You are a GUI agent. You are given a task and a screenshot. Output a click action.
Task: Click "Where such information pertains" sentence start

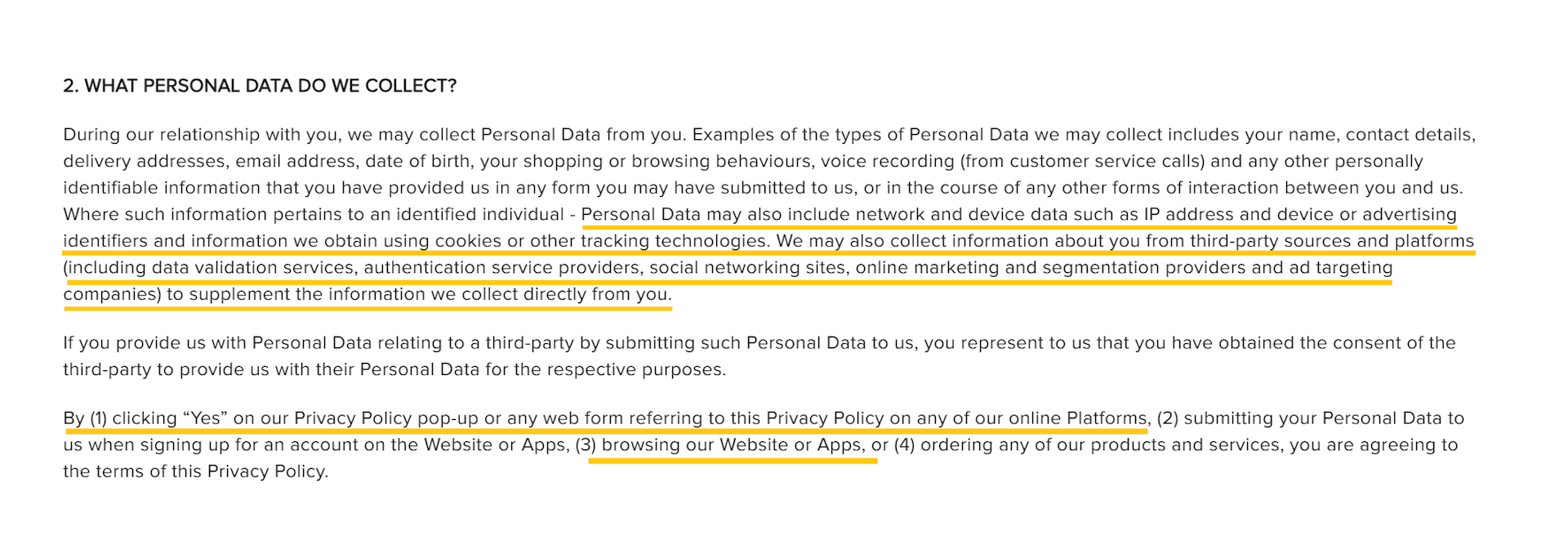tap(188, 215)
